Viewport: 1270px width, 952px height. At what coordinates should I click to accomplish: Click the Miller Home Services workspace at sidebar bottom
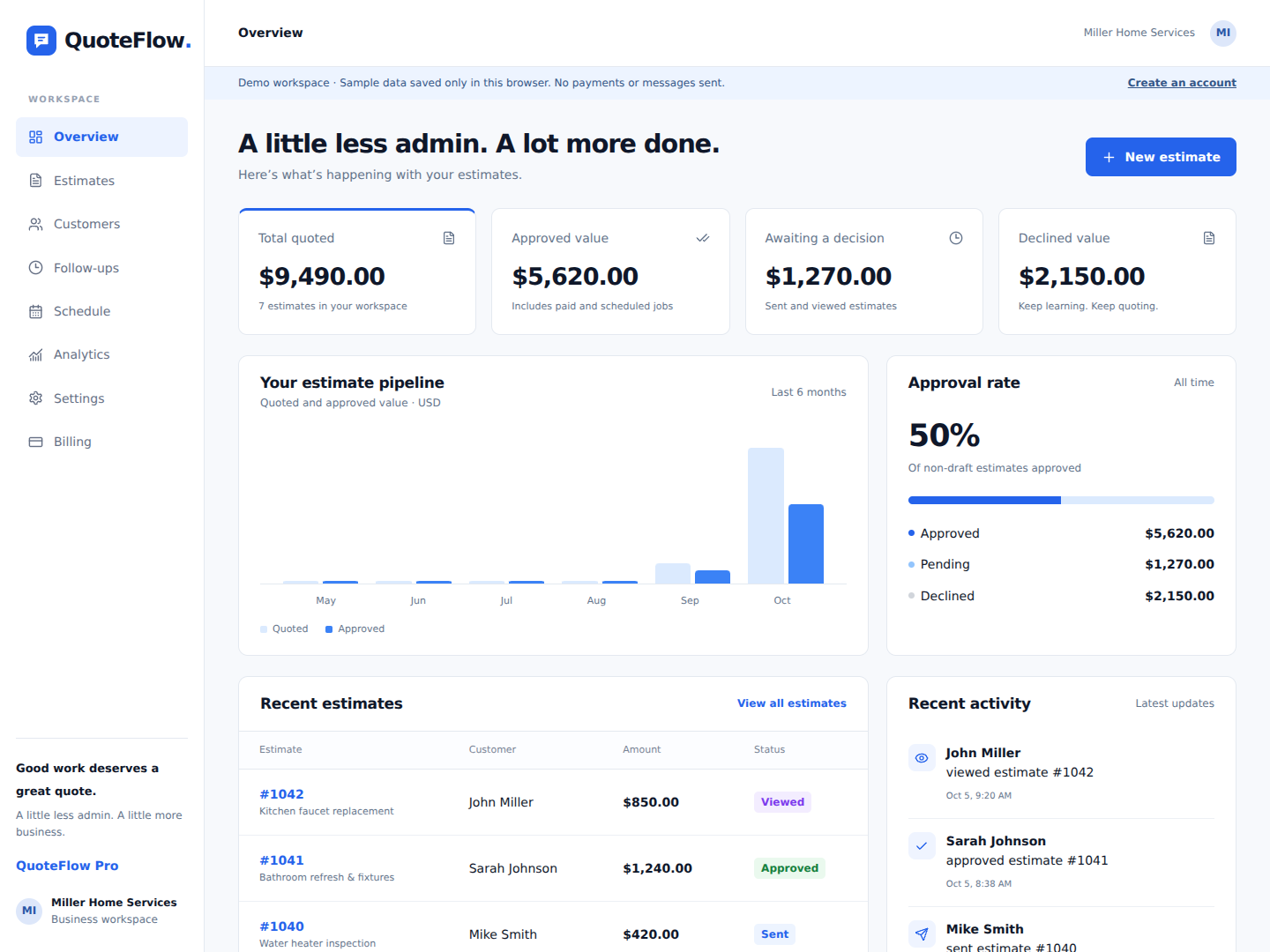tap(101, 911)
